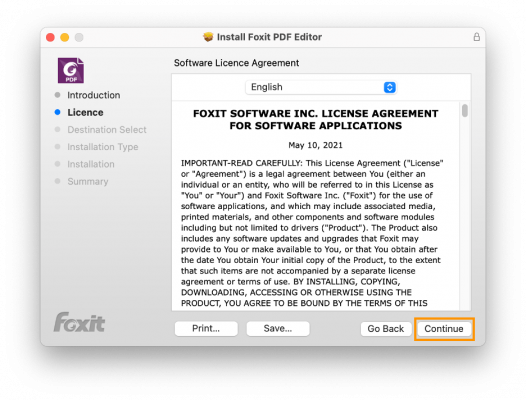The height and width of the screenshot is (400, 526).
Task: Click inside the license agreement text area
Action: (315, 206)
